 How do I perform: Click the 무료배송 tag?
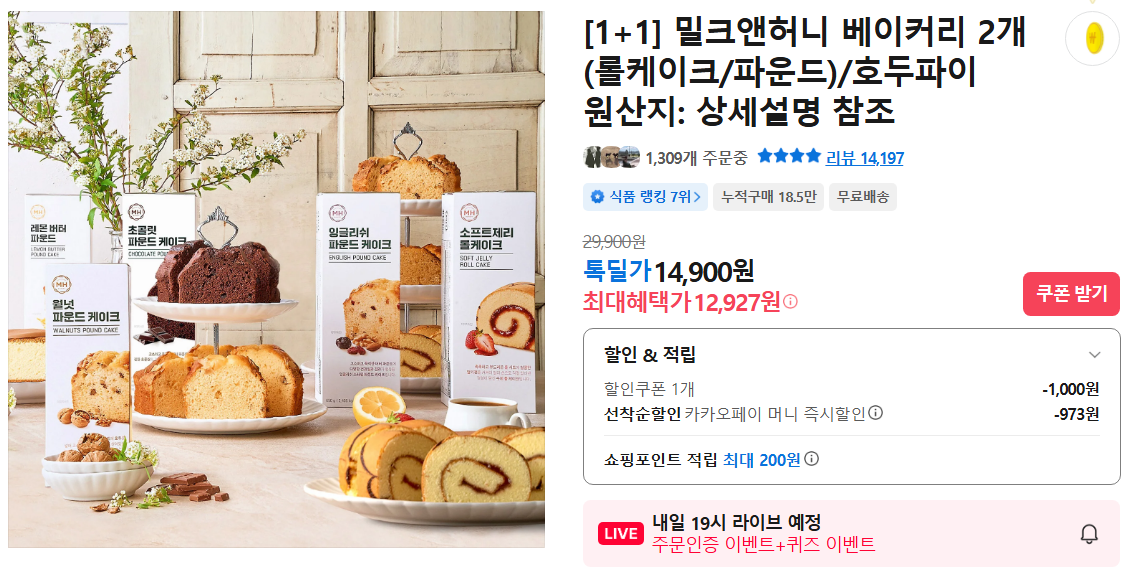coord(863,197)
